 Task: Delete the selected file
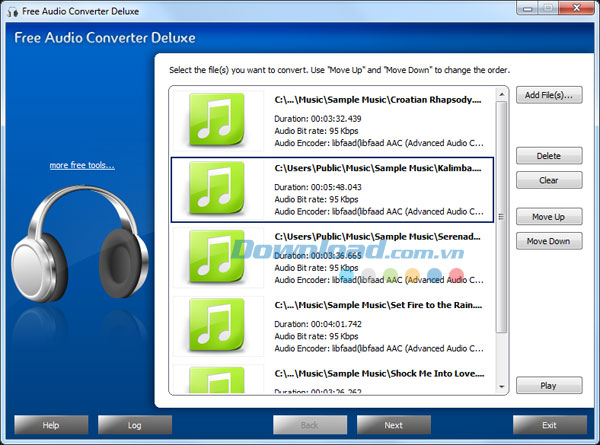point(549,156)
